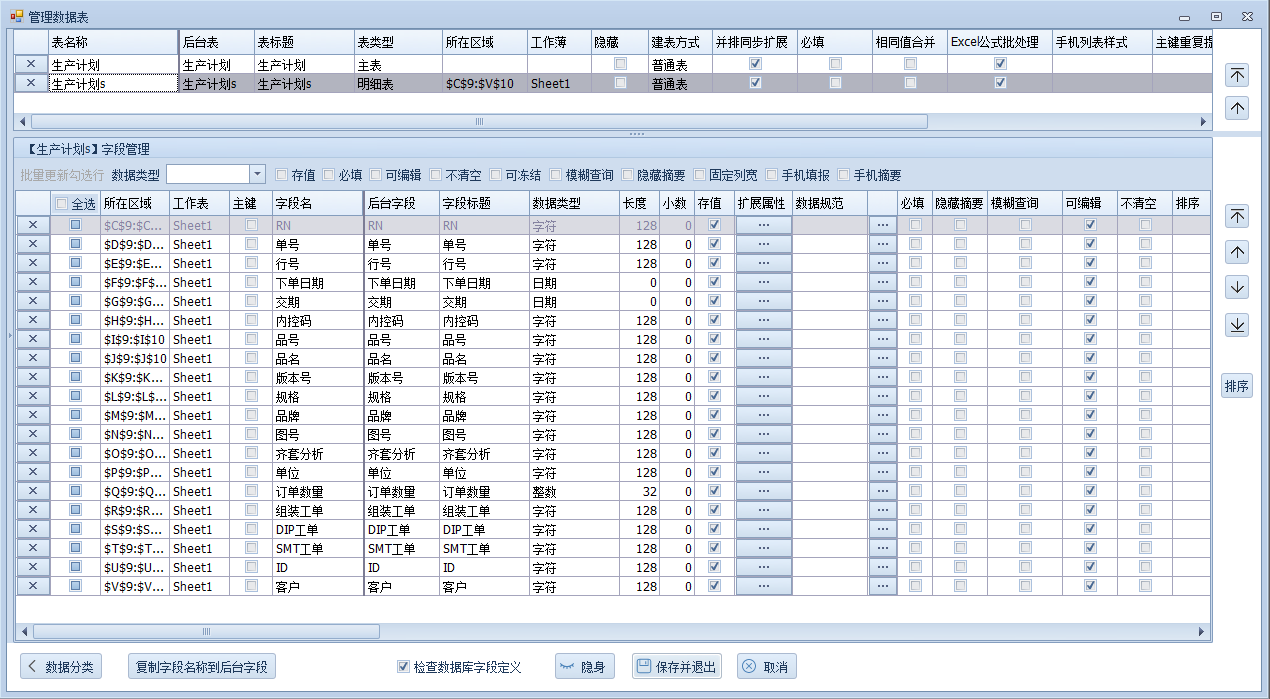
Task: Toggle 检查数据库字段定义 checkbox
Action: (x=404, y=667)
